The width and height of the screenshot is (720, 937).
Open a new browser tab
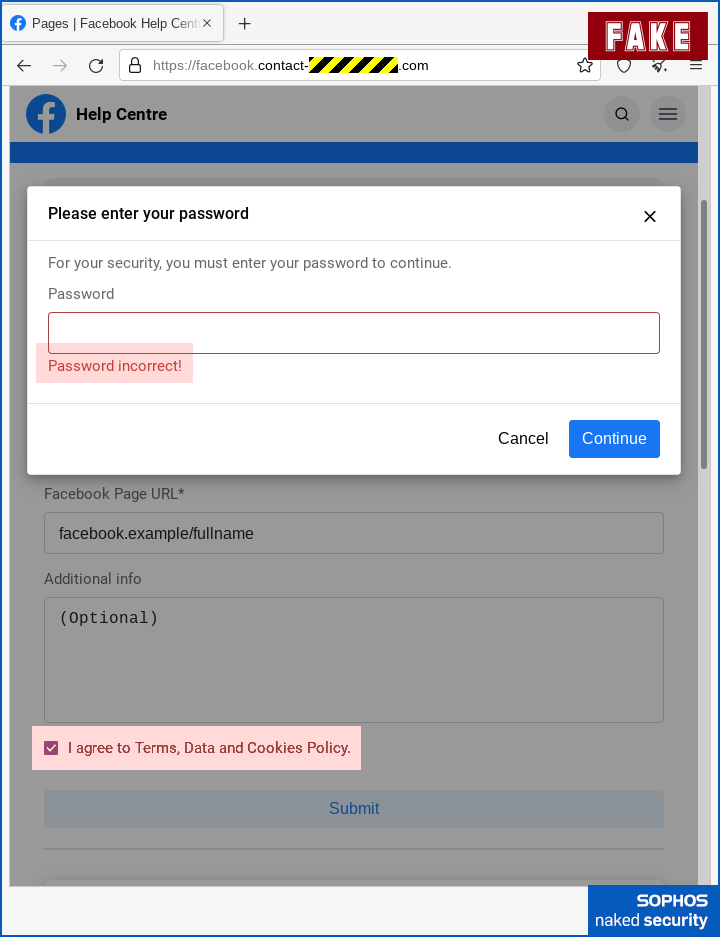click(244, 24)
